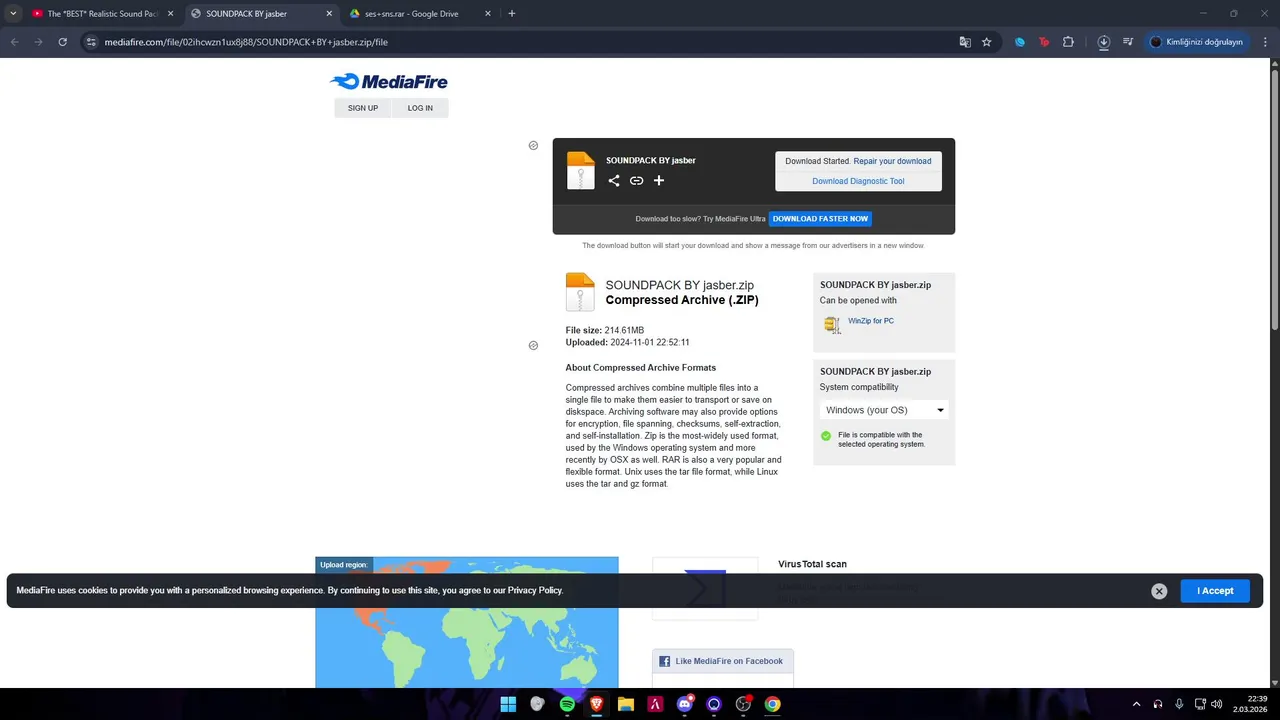The width and height of the screenshot is (1280, 720).
Task: Close the ses+sns.rar Google Drive tab
Action: coord(488,14)
